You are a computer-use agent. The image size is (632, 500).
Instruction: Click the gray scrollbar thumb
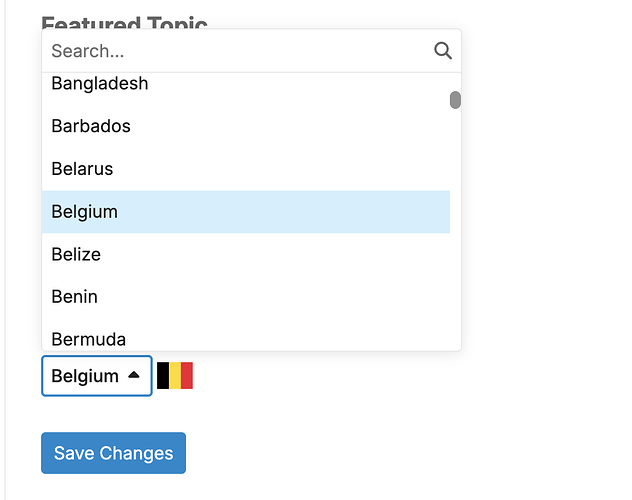coord(455,100)
